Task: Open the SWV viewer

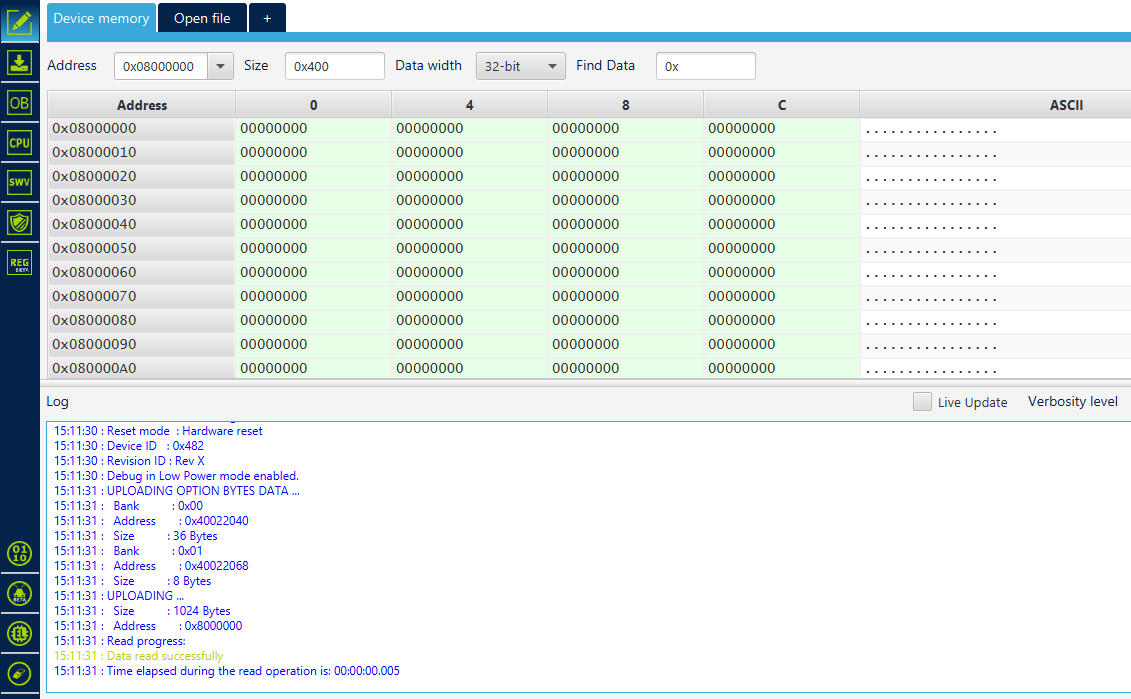Action: (20, 182)
